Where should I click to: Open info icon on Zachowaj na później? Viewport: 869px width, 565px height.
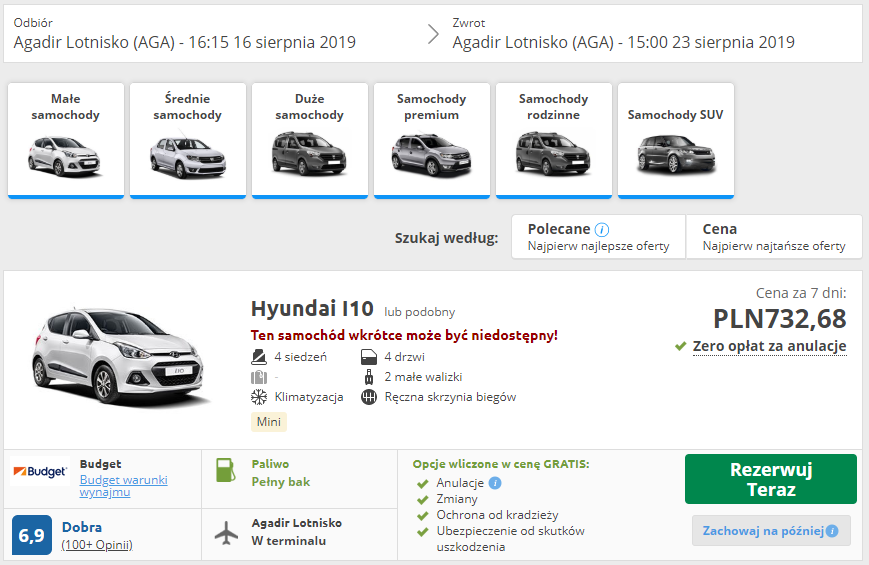(832, 531)
